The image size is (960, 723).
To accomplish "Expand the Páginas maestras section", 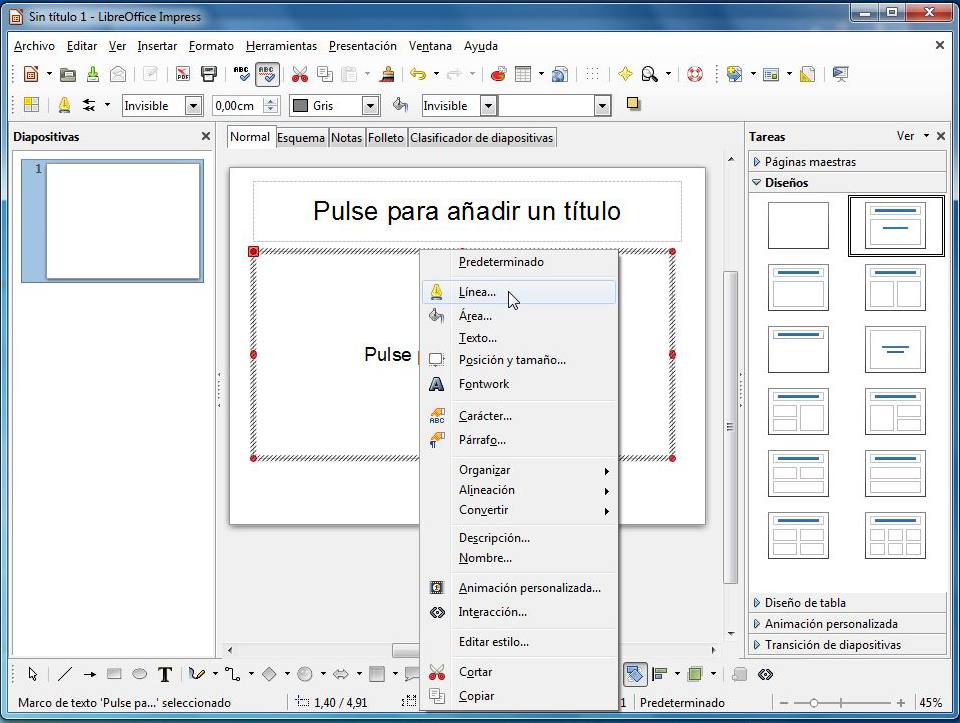I will pos(848,162).
